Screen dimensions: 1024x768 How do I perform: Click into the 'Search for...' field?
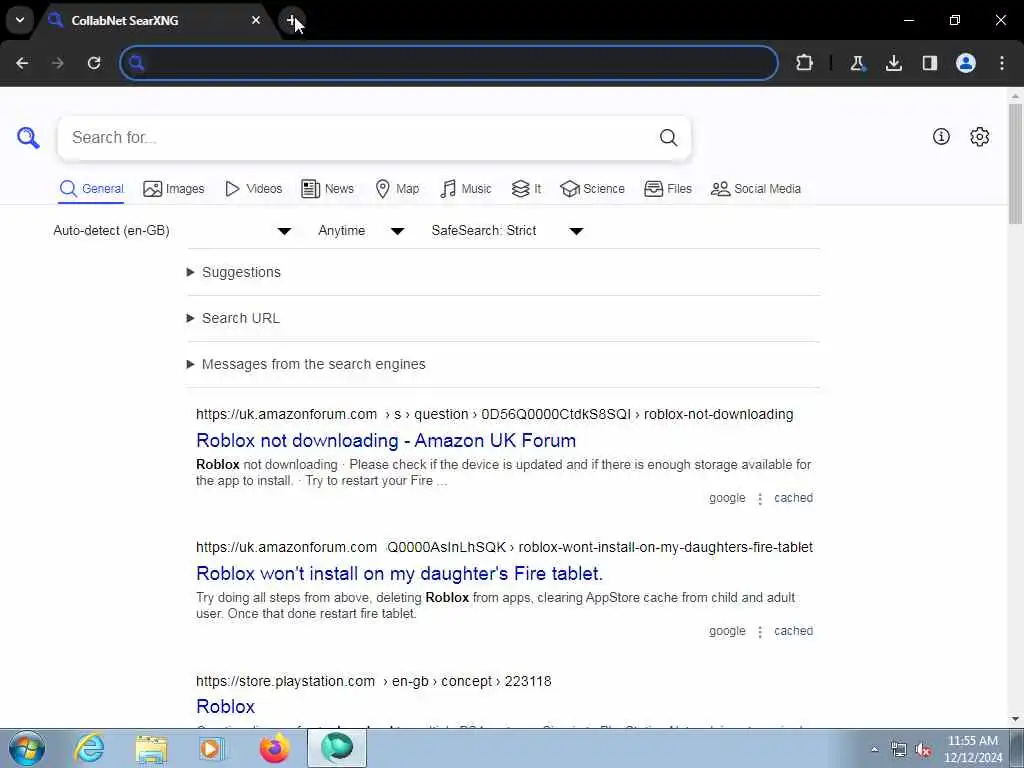[356, 137]
